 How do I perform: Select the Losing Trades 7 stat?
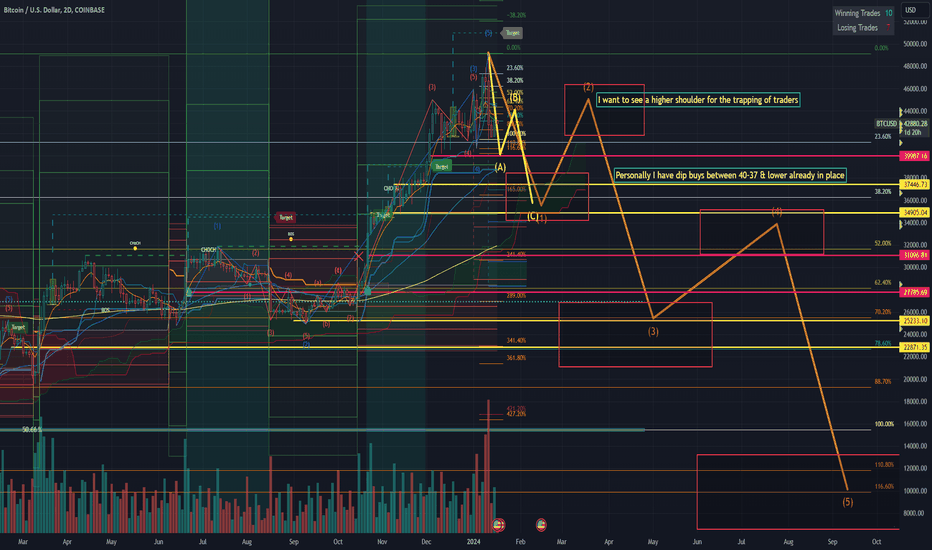864,27
